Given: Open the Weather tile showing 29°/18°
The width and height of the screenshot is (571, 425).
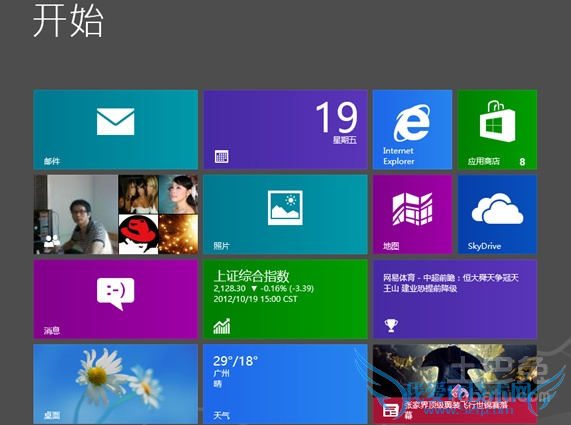Looking at the screenshot, I should (x=285, y=384).
